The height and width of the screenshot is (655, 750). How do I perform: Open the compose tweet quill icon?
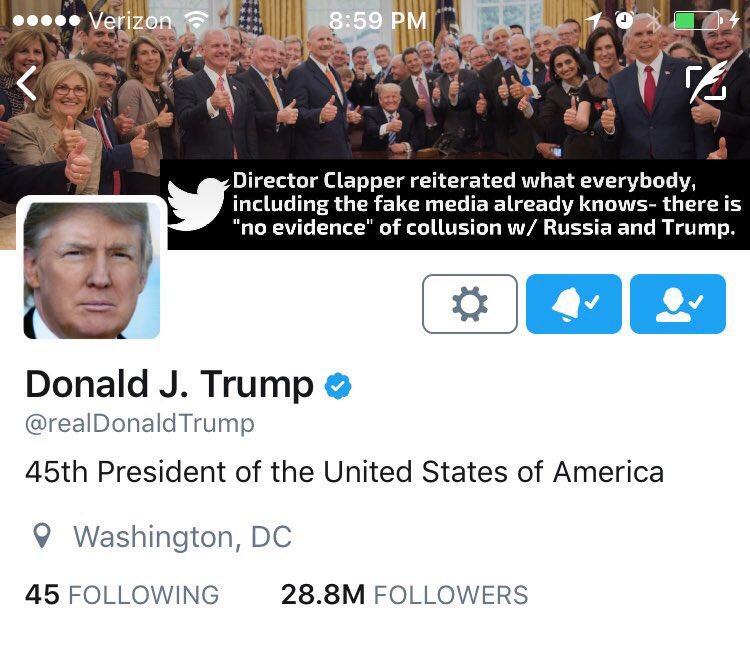tap(706, 81)
